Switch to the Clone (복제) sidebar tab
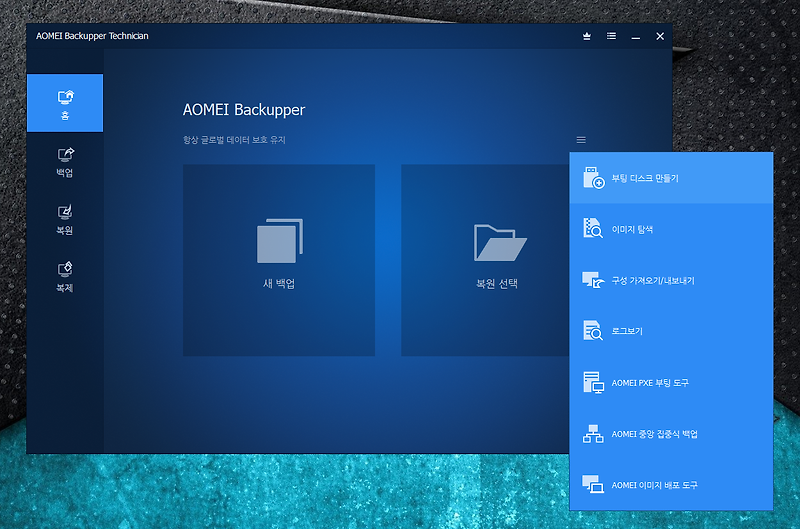Viewport: 800px width, 529px height. tap(65, 278)
